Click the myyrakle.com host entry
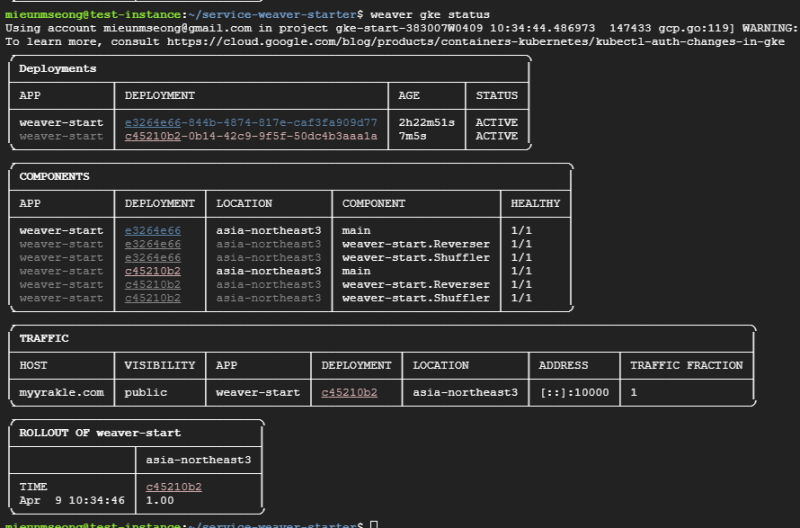Screen dimensions: 800x528 click(61, 393)
